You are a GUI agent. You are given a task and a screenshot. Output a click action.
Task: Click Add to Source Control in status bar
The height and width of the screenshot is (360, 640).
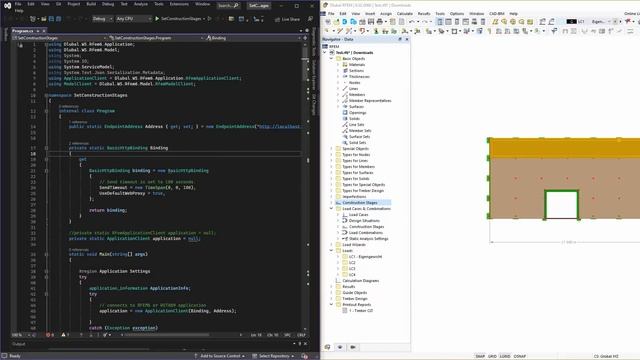pyautogui.click(x=220, y=356)
